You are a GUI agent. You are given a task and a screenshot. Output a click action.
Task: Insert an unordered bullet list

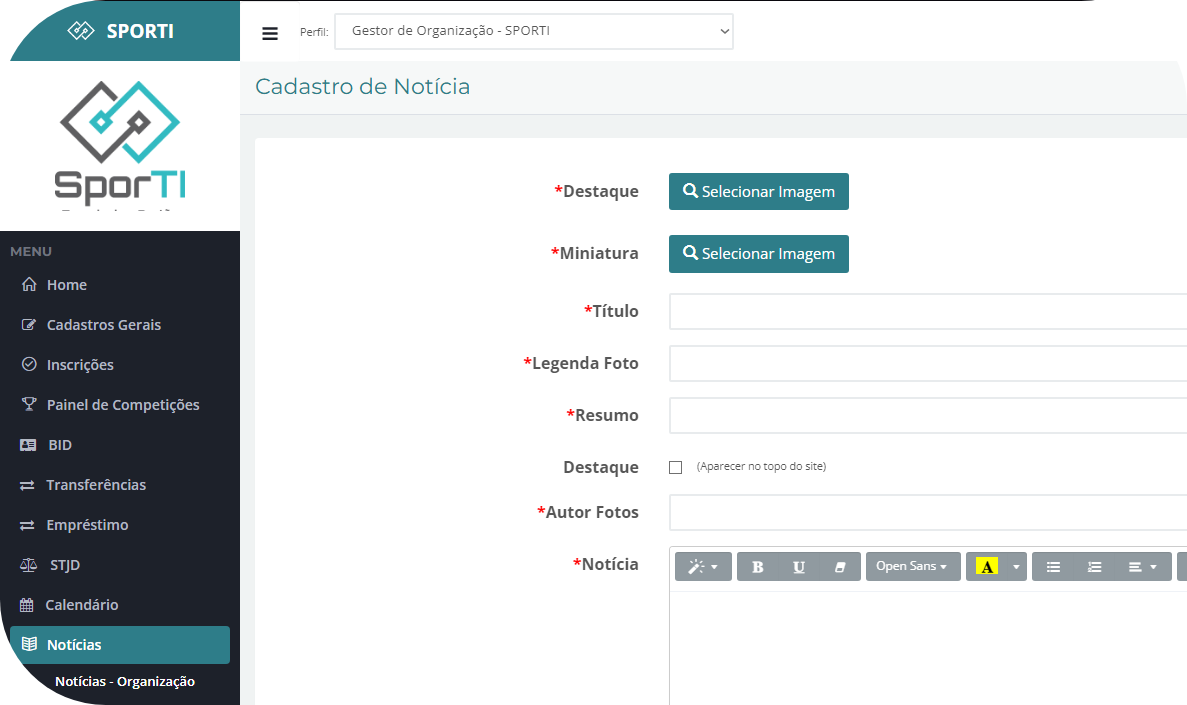pos(1053,567)
